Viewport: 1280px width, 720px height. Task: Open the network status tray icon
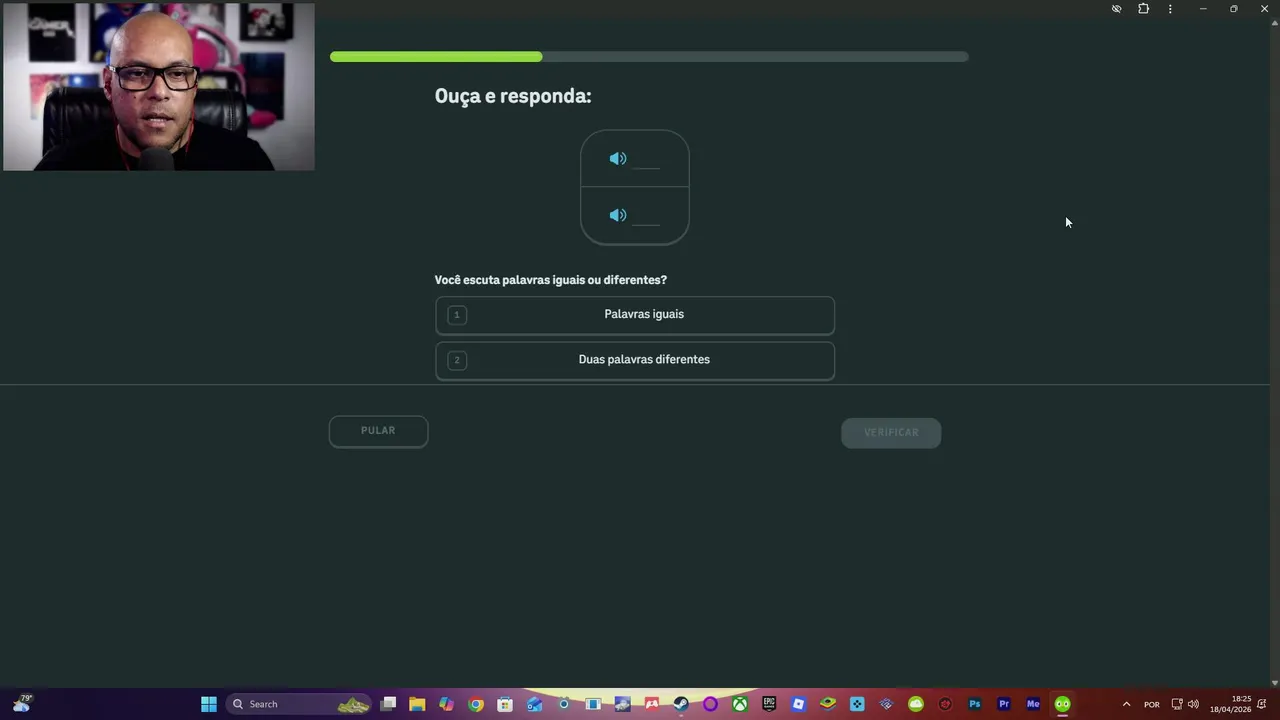(1177, 704)
